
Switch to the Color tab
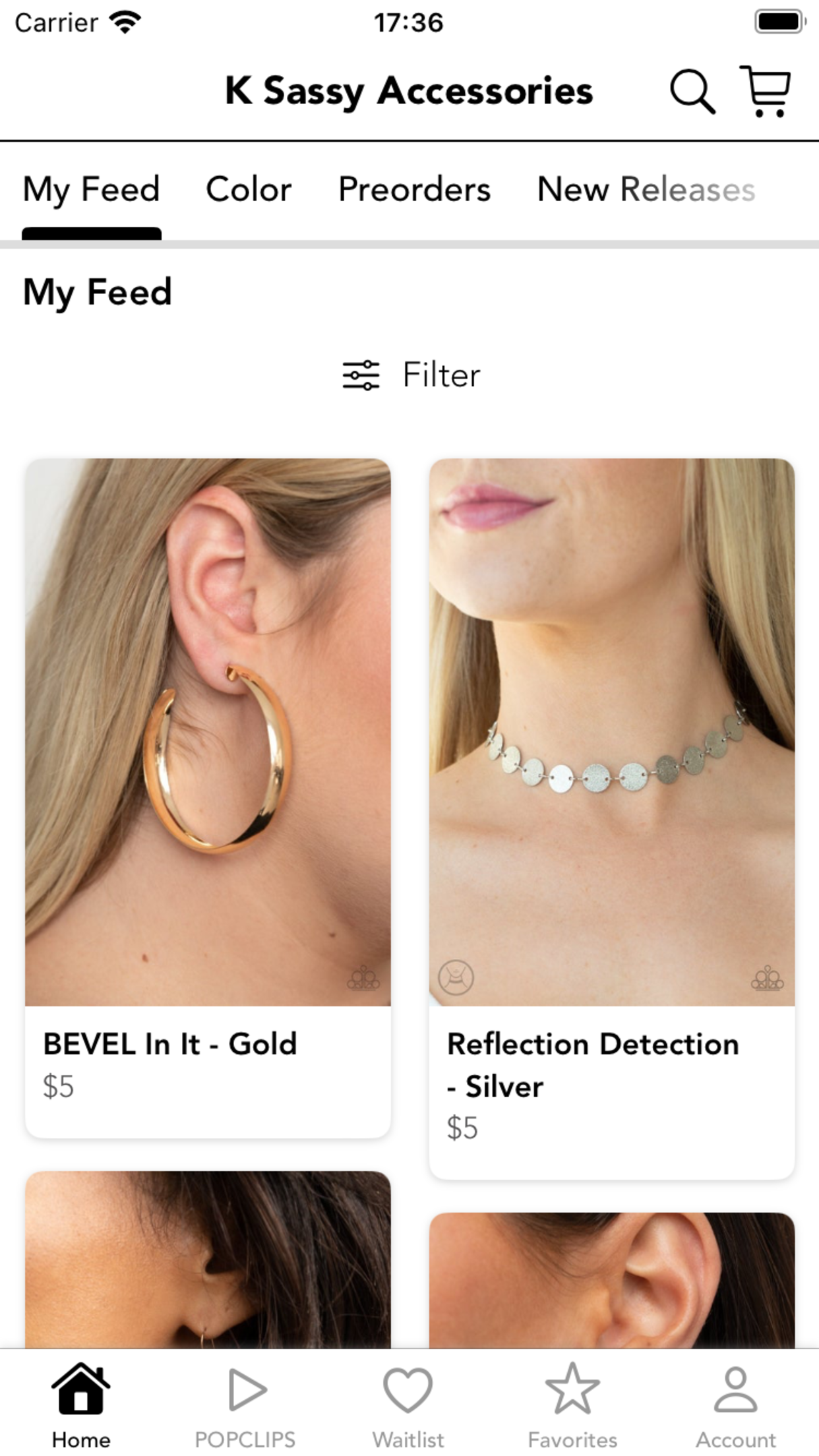[249, 190]
